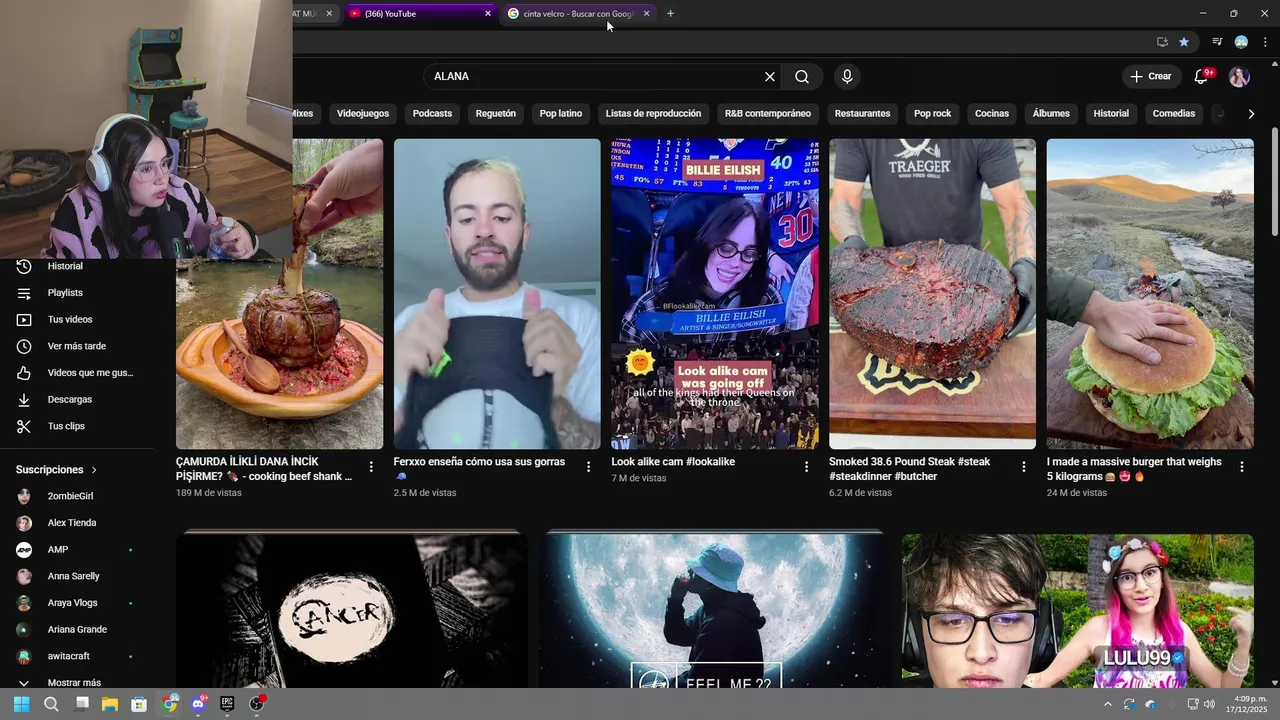Select the Comedias filter chip

click(1174, 113)
